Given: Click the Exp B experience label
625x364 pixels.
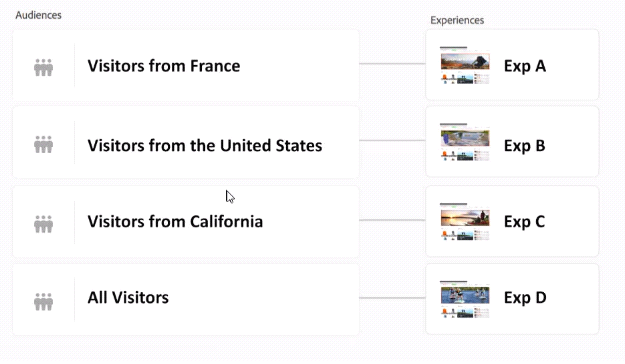Looking at the screenshot, I should point(525,146).
